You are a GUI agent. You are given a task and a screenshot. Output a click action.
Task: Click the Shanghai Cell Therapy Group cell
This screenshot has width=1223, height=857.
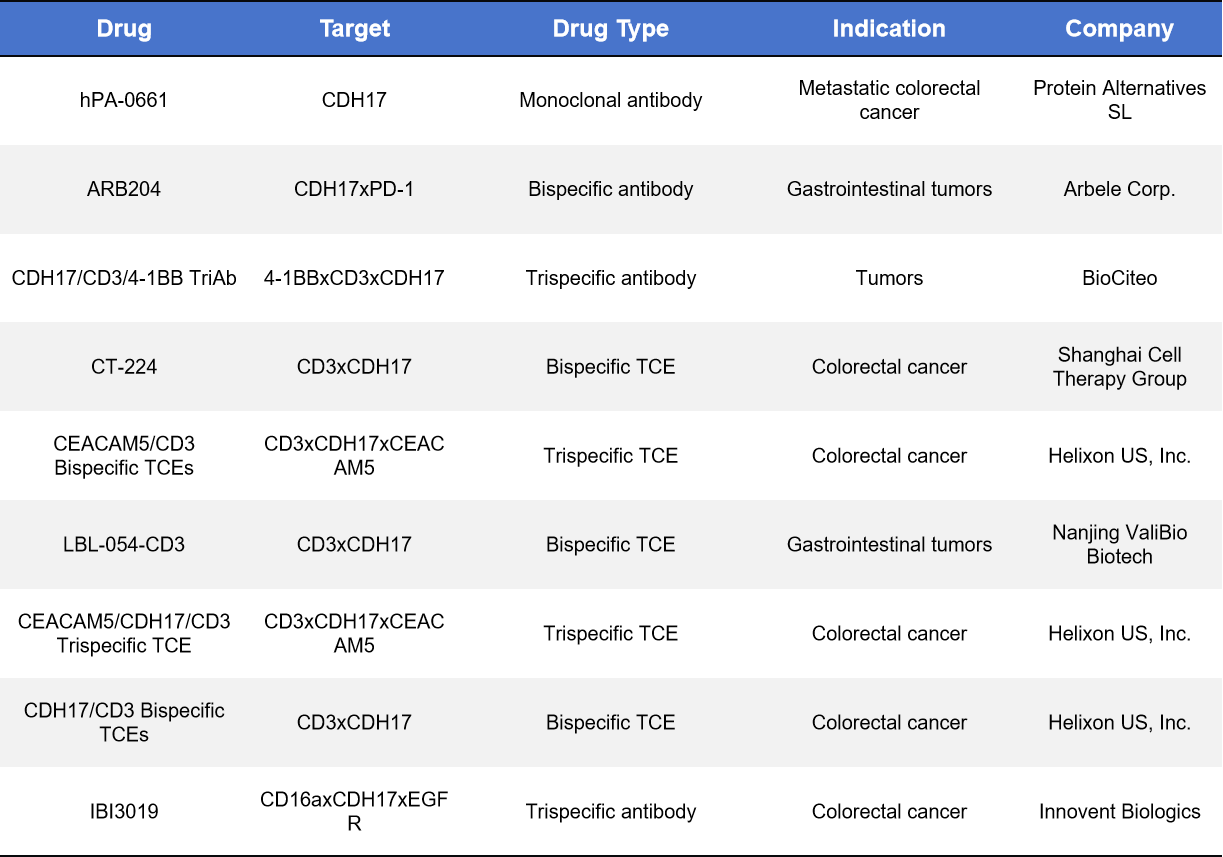tap(1119, 367)
